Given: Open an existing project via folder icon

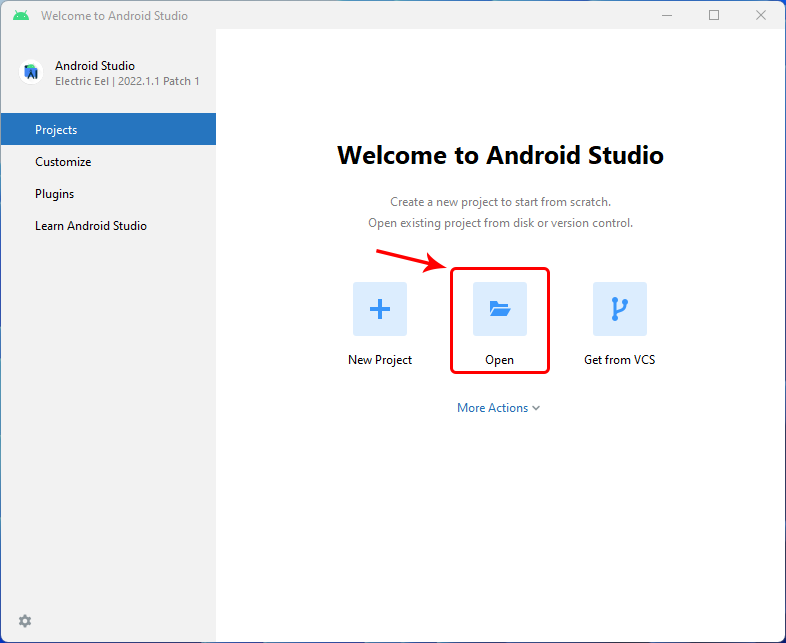Looking at the screenshot, I should click(x=500, y=309).
